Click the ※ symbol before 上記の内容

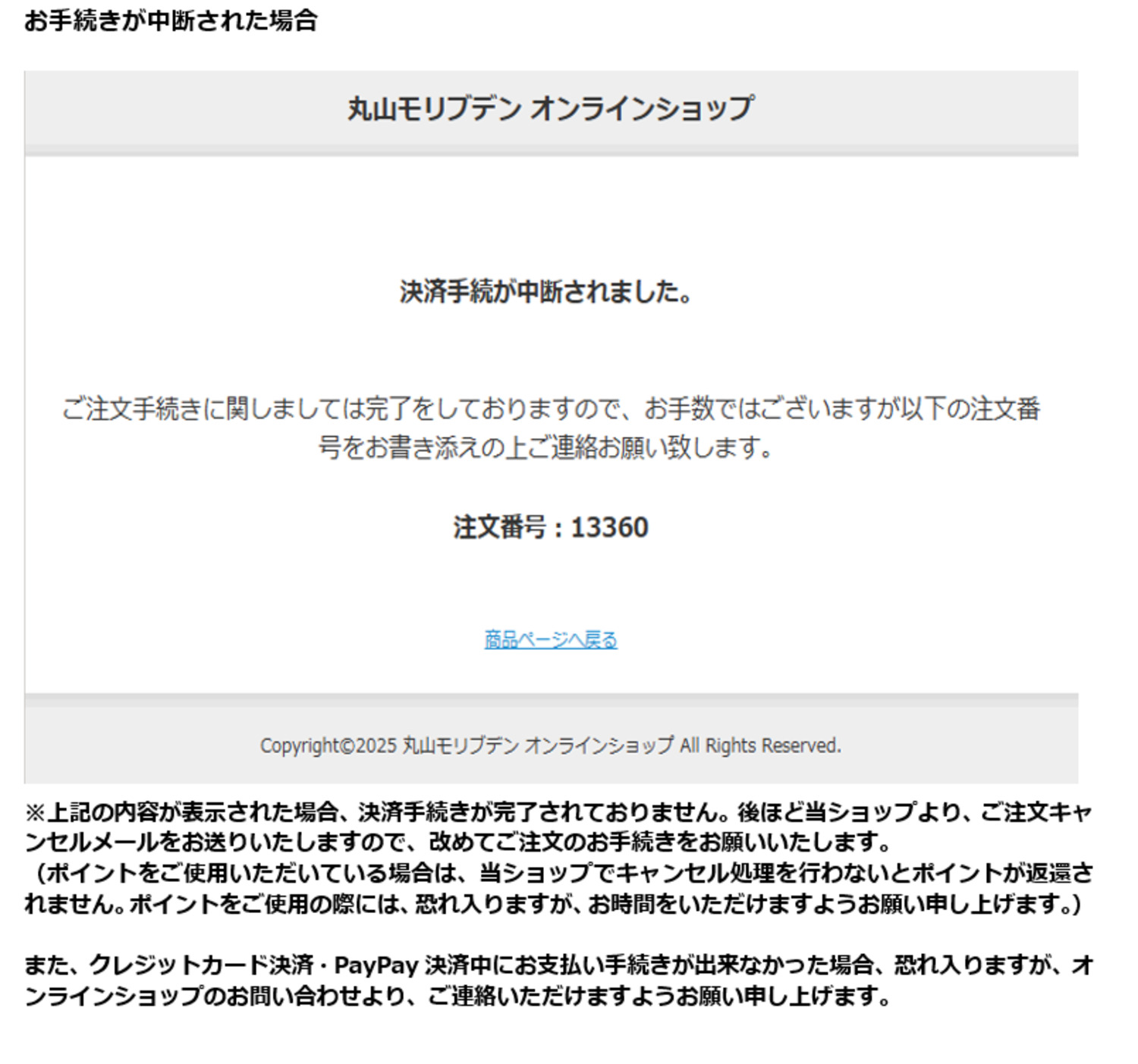coord(36,813)
